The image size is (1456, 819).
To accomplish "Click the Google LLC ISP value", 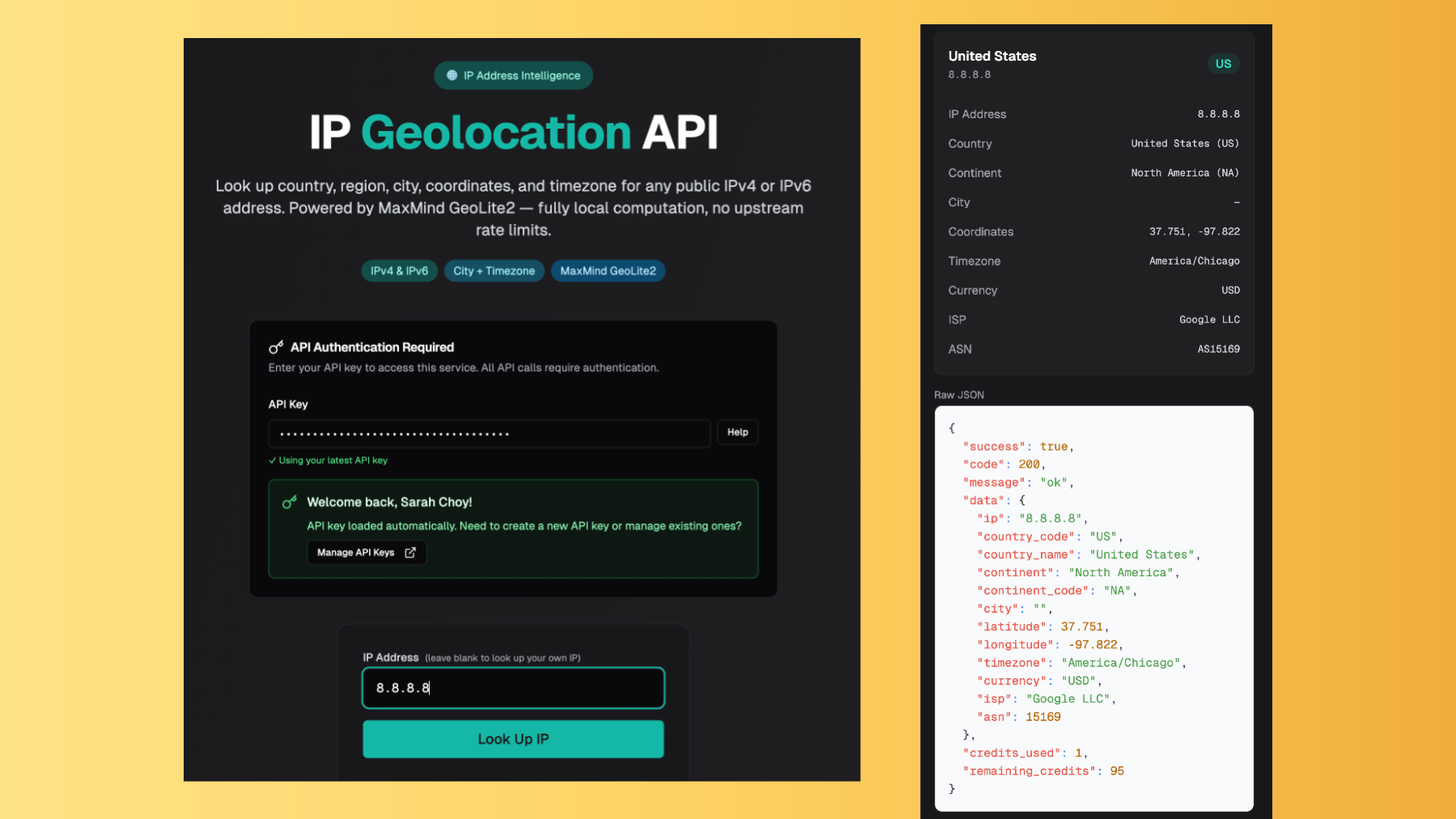I will click(1209, 319).
